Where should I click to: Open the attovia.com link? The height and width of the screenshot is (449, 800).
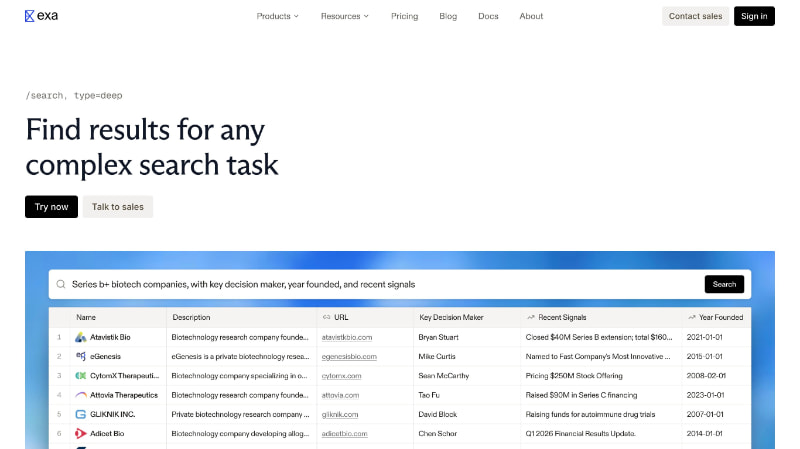point(340,395)
